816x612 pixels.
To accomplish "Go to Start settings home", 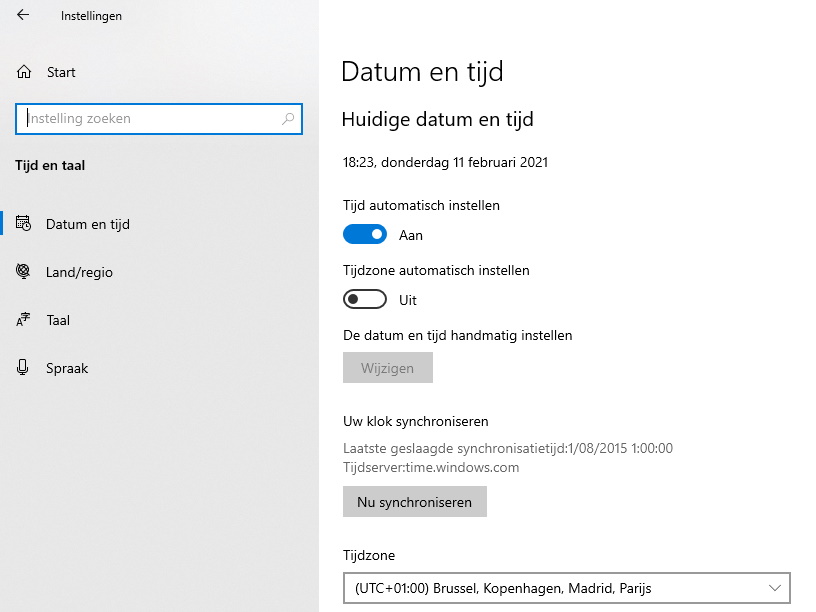I will [x=61, y=72].
